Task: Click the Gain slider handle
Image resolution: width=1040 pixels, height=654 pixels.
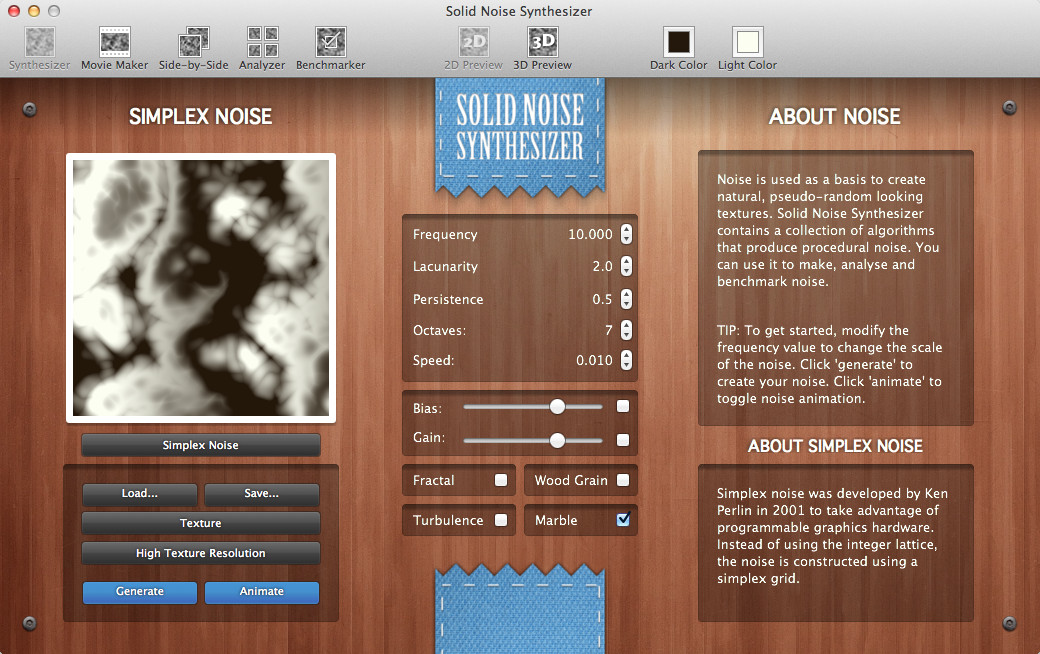Action: [x=557, y=440]
